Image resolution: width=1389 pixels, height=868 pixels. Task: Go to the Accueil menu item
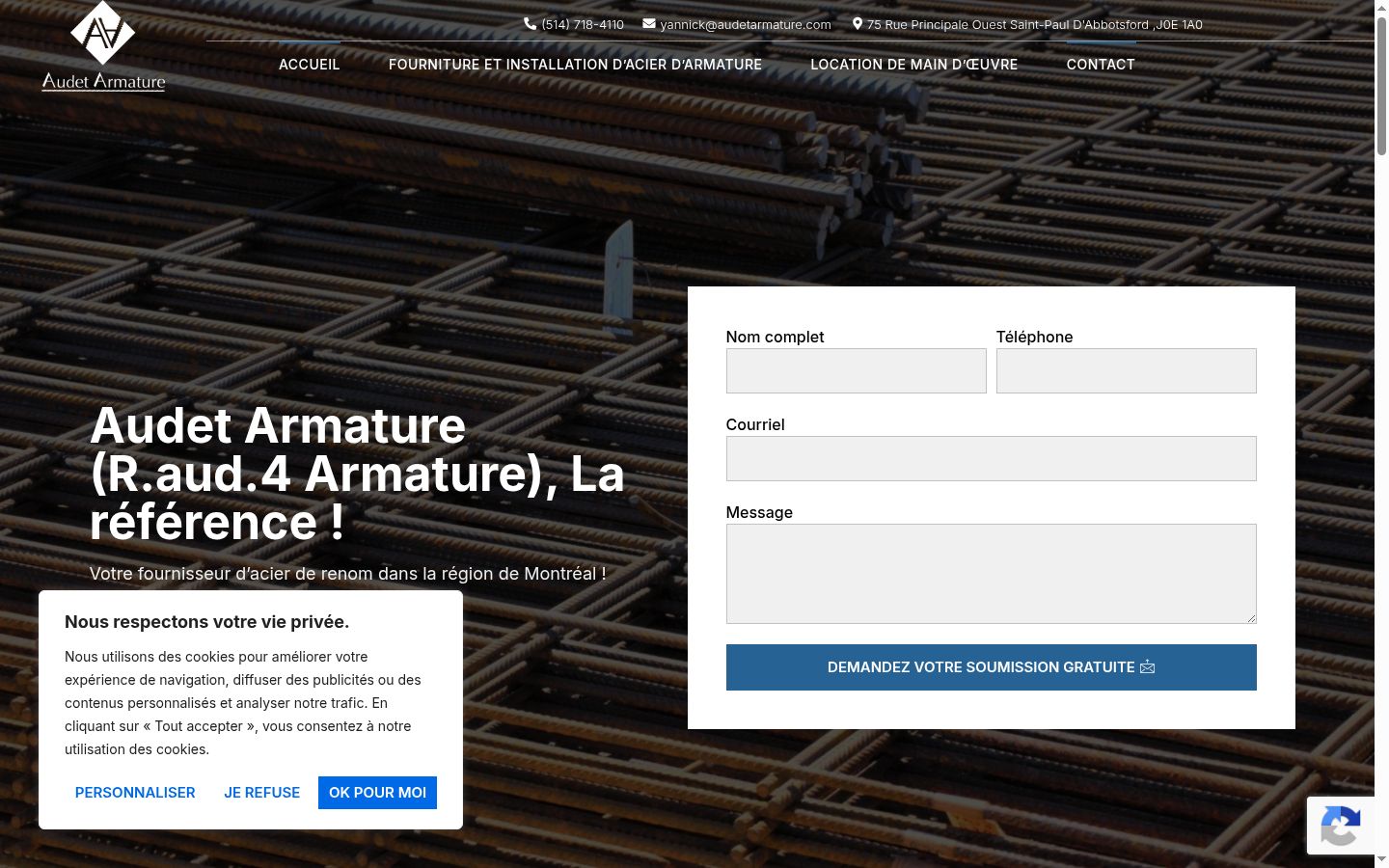(309, 65)
